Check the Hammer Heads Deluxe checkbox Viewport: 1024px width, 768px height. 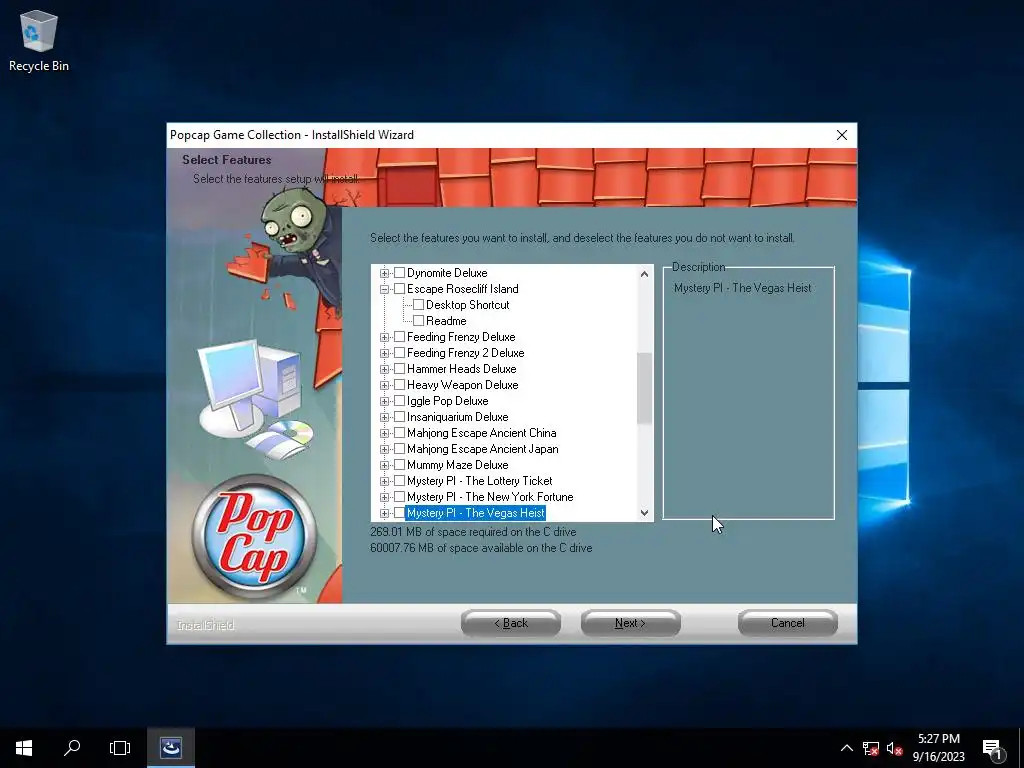[x=400, y=369]
